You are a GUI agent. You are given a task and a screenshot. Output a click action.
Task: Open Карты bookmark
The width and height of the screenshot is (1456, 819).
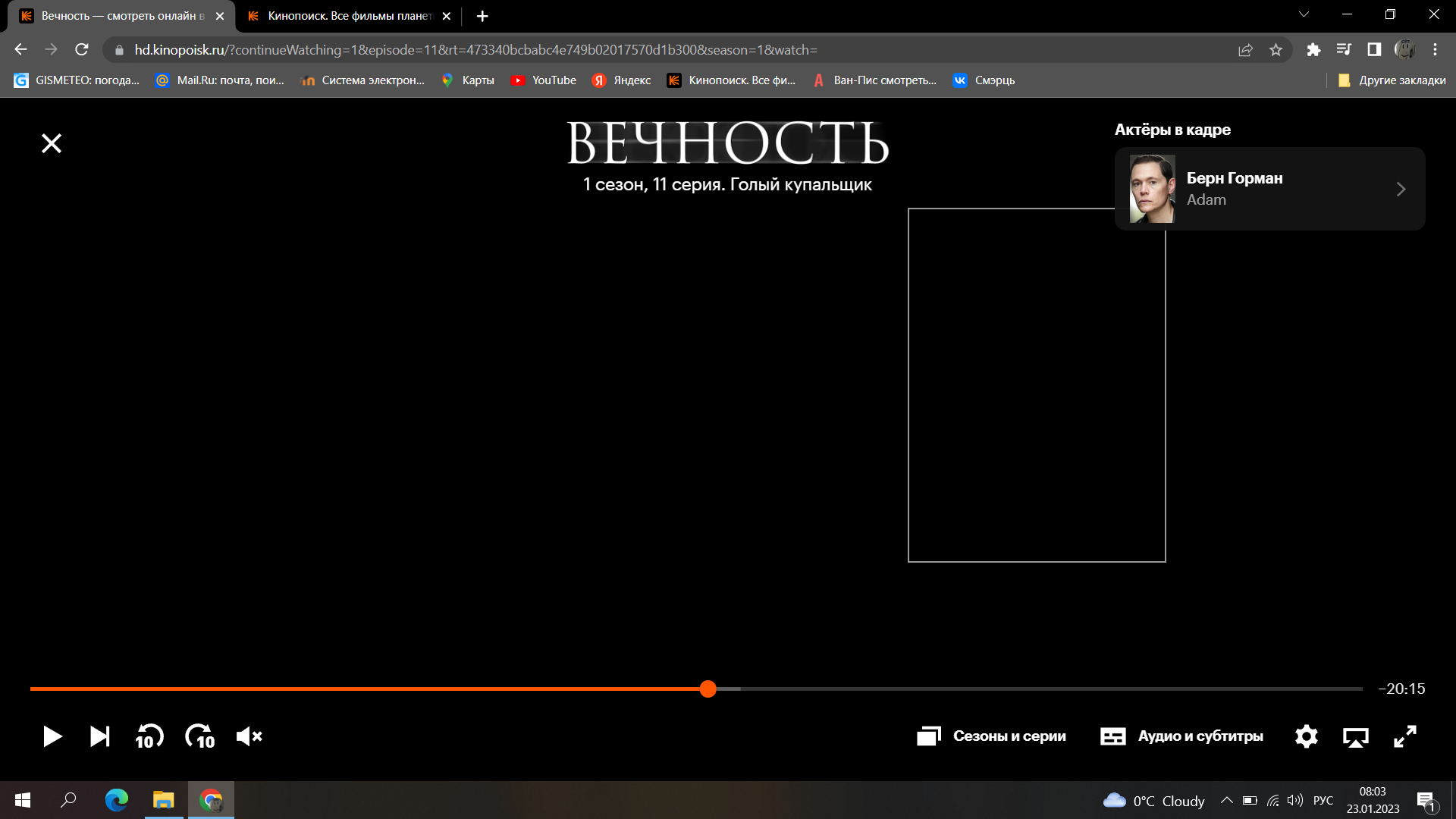468,80
